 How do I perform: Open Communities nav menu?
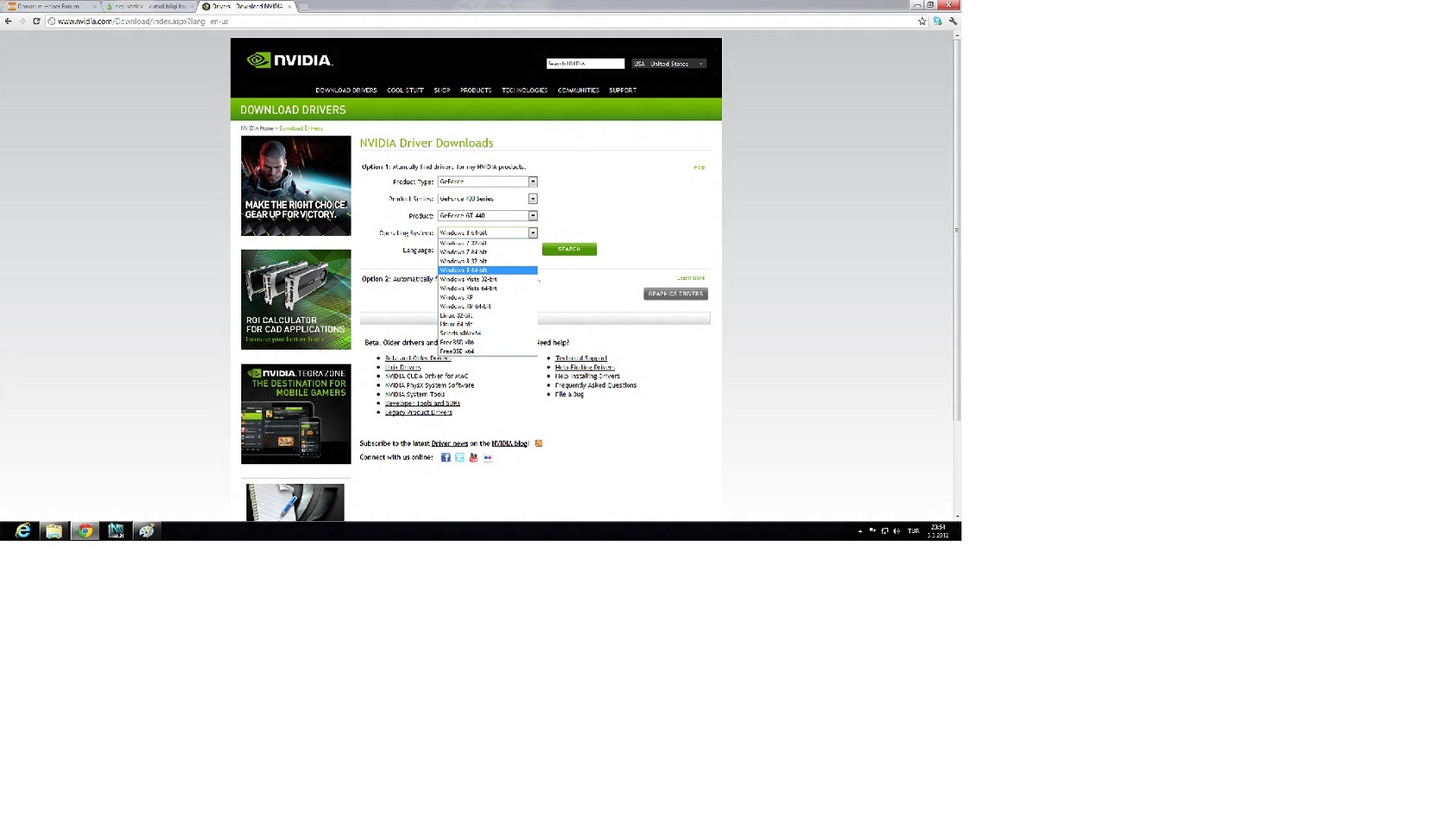[x=578, y=90]
